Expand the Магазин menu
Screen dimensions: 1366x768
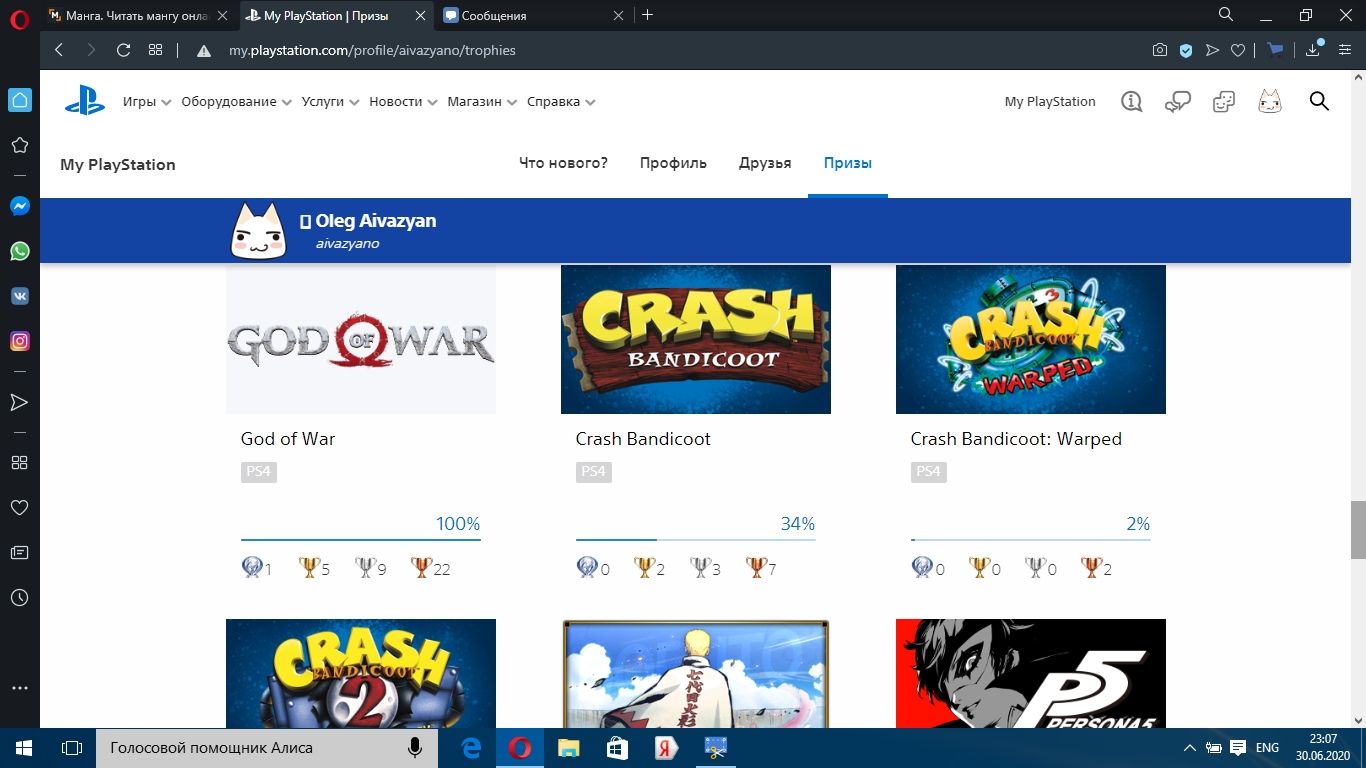(482, 102)
